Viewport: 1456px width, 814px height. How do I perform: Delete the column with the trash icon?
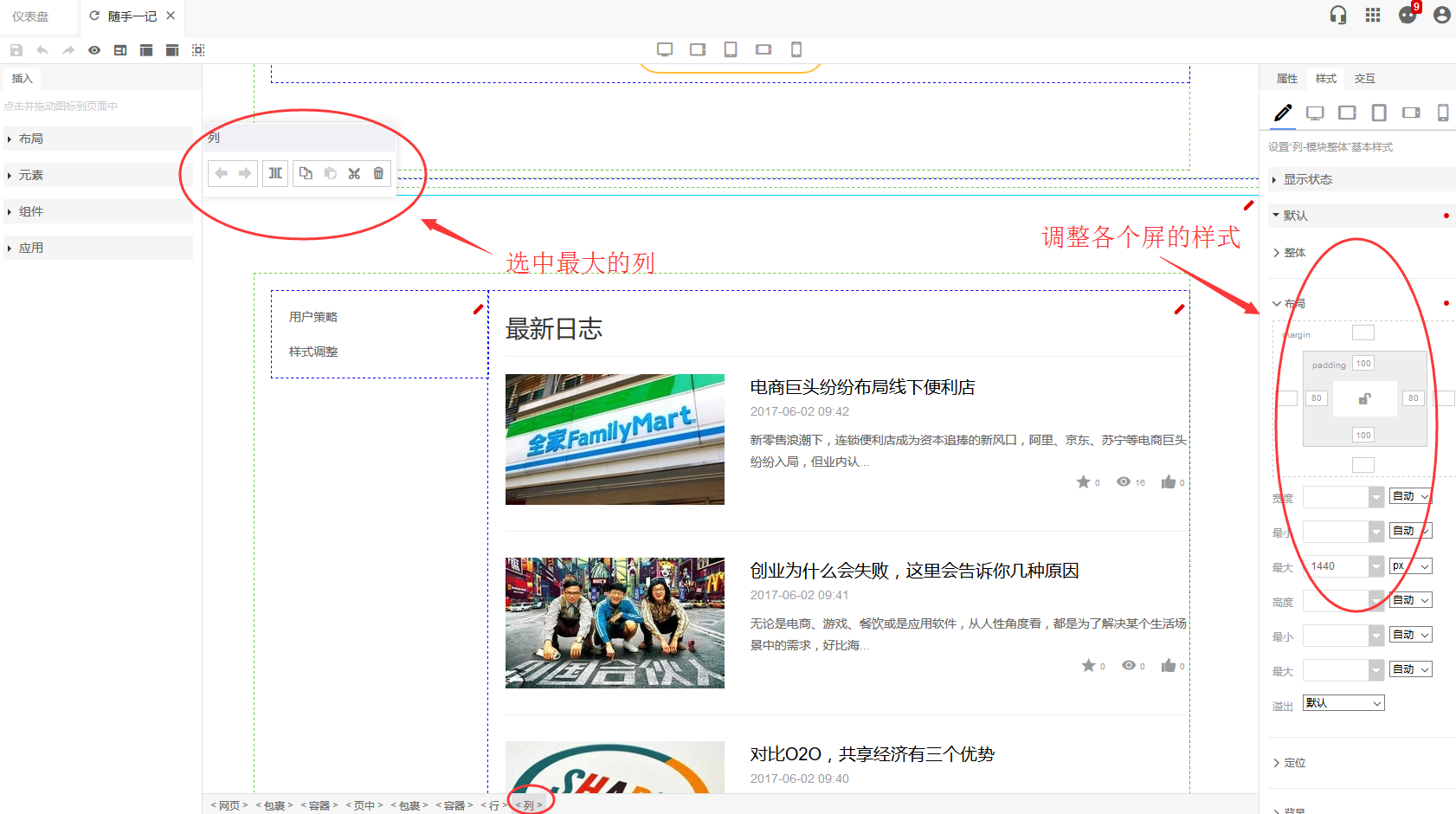pos(378,173)
